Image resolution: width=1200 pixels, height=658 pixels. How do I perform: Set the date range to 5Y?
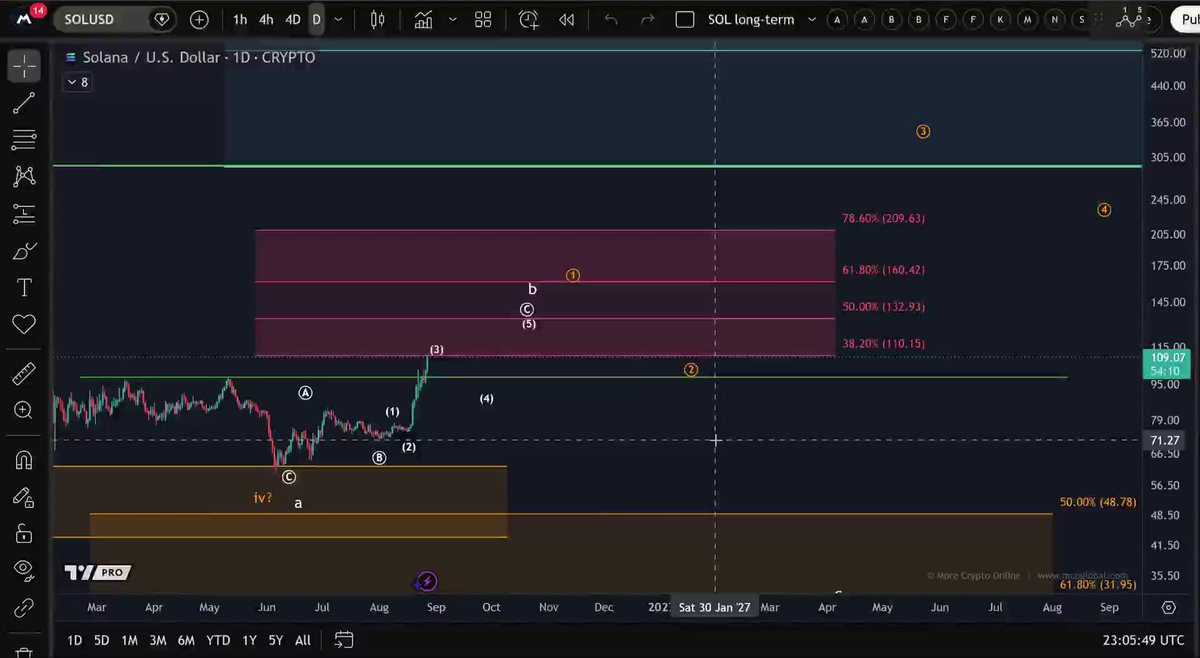point(275,640)
